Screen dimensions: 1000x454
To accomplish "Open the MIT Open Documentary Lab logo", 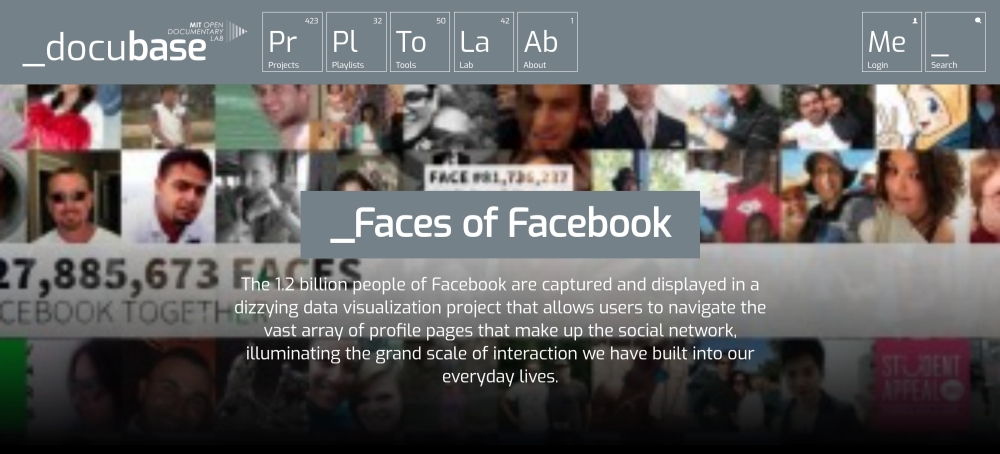I will (x=207, y=31).
